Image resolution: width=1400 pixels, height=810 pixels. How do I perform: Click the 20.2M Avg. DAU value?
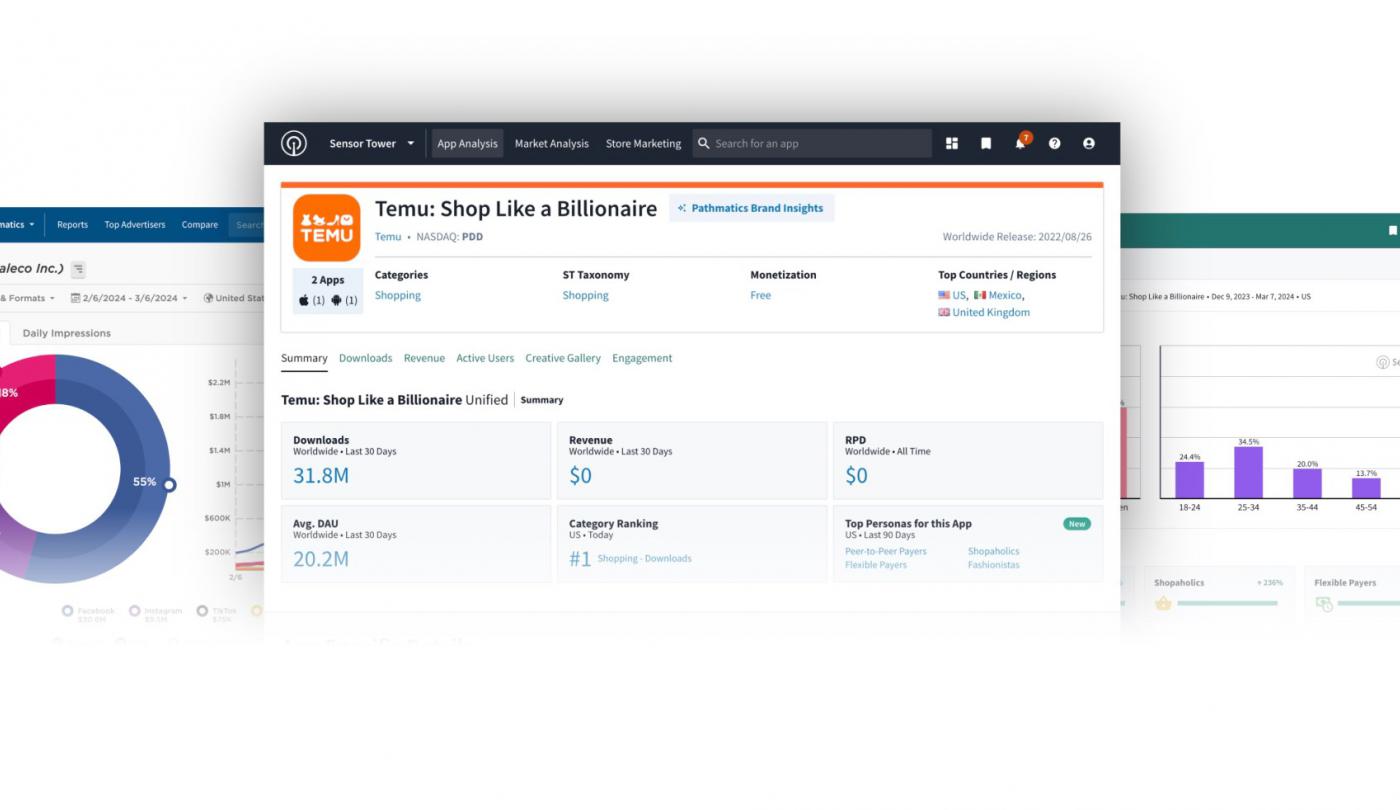coord(321,559)
